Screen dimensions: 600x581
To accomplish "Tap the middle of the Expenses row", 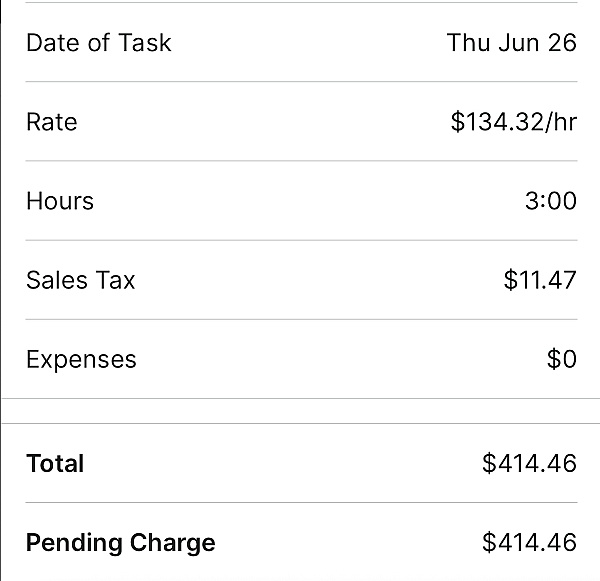I will click(300, 359).
